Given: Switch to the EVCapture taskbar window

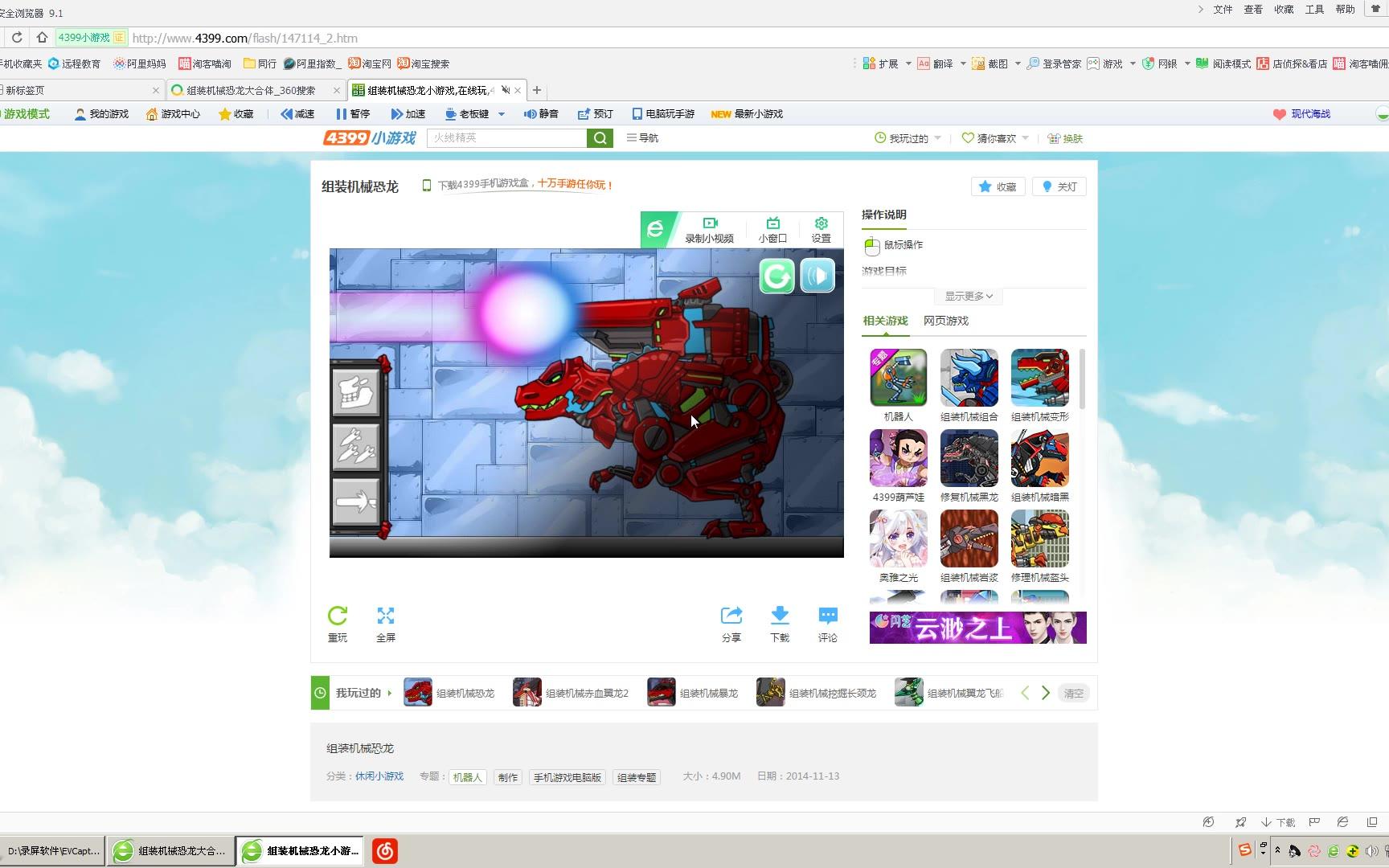Looking at the screenshot, I should [x=52, y=851].
